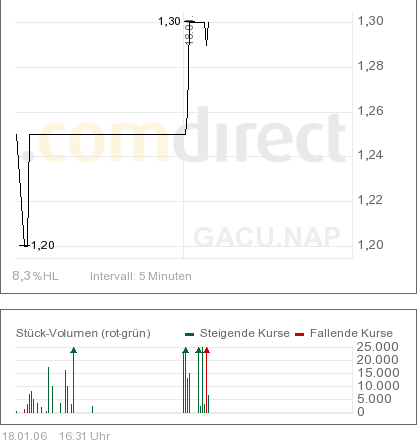Click the 18.01.06 date stamp
417x443 pixels.
25,436
